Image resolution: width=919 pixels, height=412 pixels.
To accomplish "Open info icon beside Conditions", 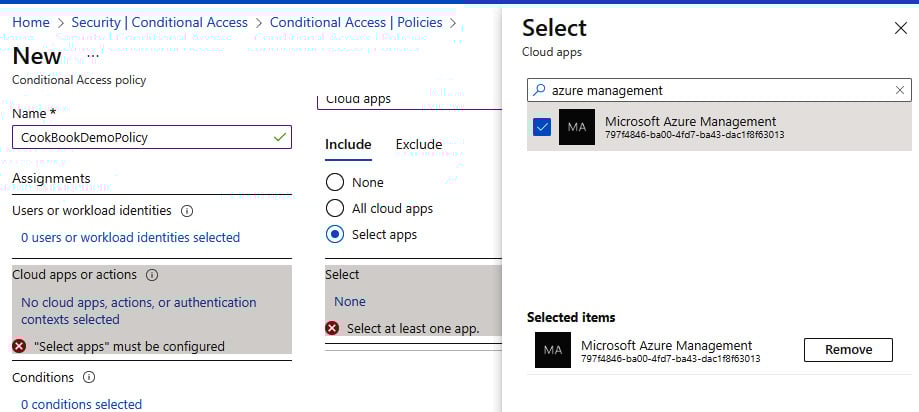I will pos(89,377).
